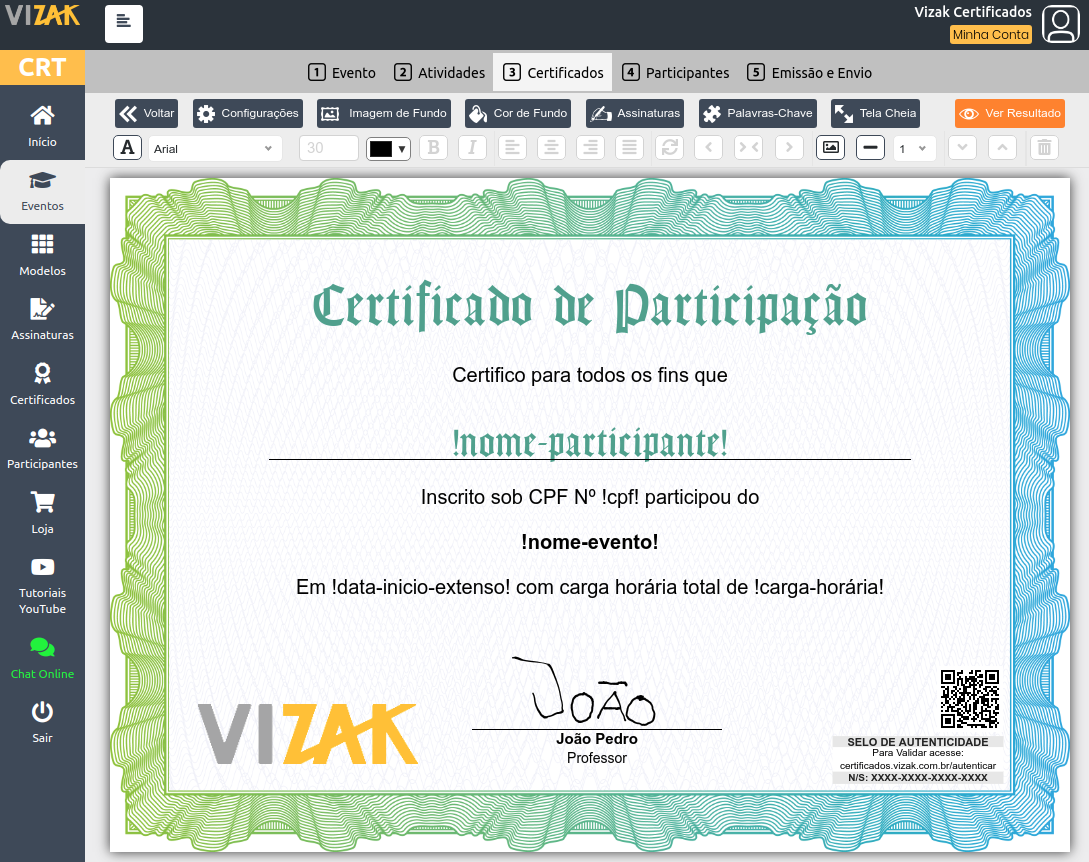Click the Voltar button

point(147,113)
